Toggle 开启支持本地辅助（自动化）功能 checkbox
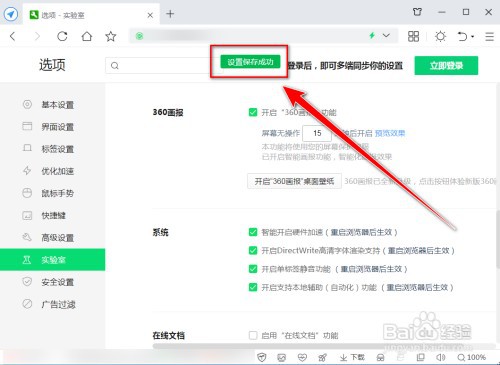The image size is (500, 365). [x=253, y=287]
